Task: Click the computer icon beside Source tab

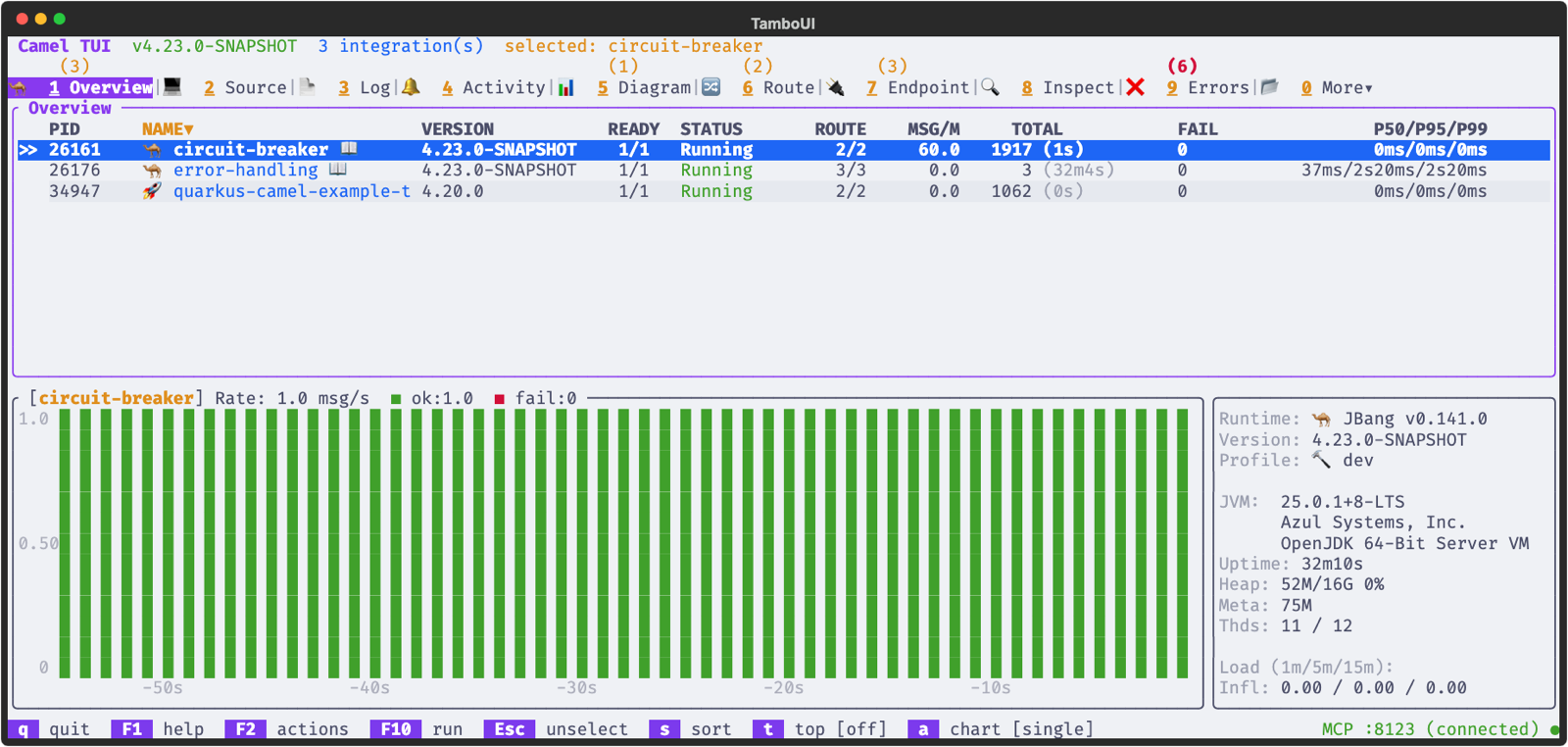Action: [x=172, y=87]
